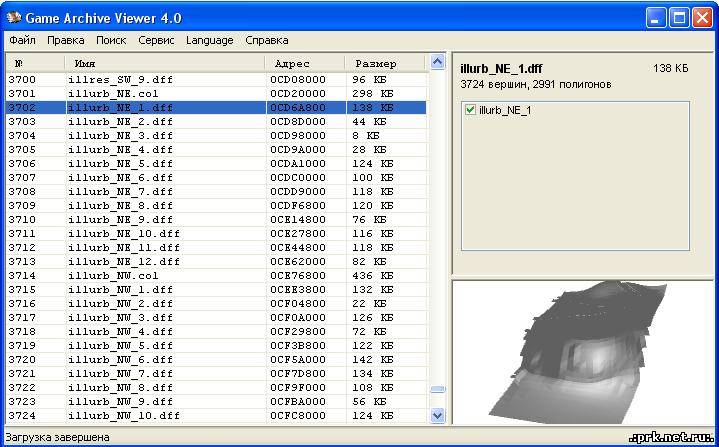Screen dimensions: 719x447
Task: Select file illurb_NE_10.dff
Action: [124, 233]
